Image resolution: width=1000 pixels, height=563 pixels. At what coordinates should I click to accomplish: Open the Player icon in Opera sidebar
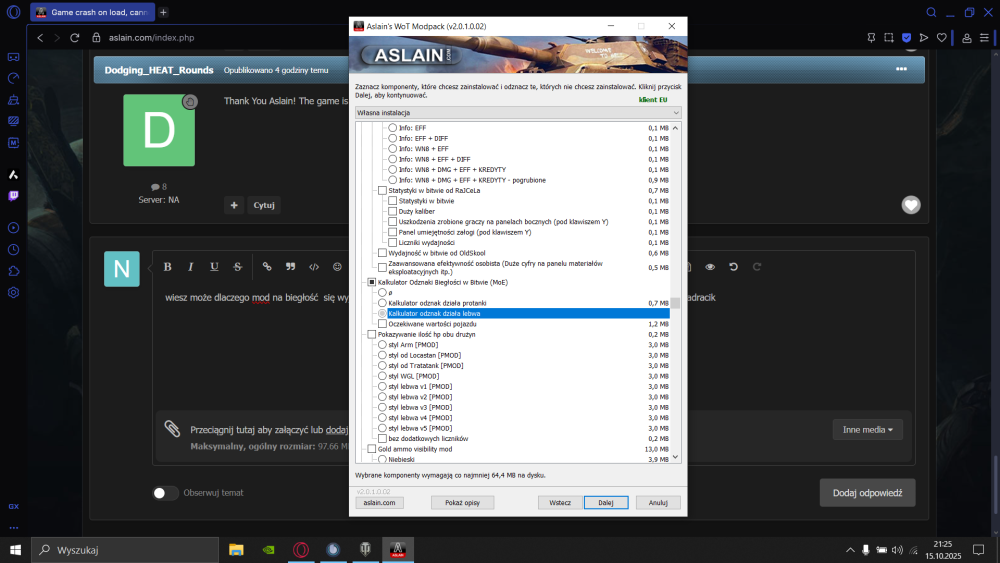pos(13,228)
